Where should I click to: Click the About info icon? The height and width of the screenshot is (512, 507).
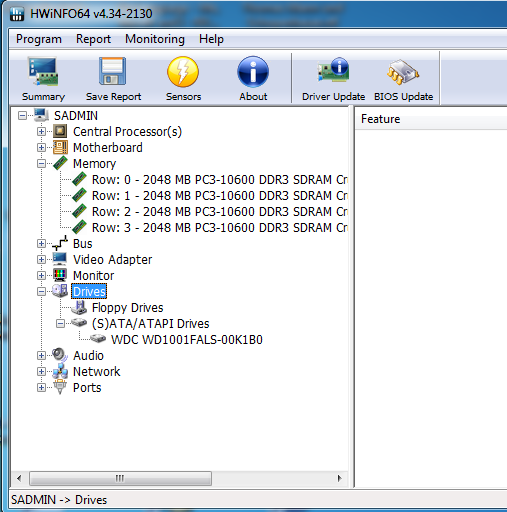(x=253, y=71)
